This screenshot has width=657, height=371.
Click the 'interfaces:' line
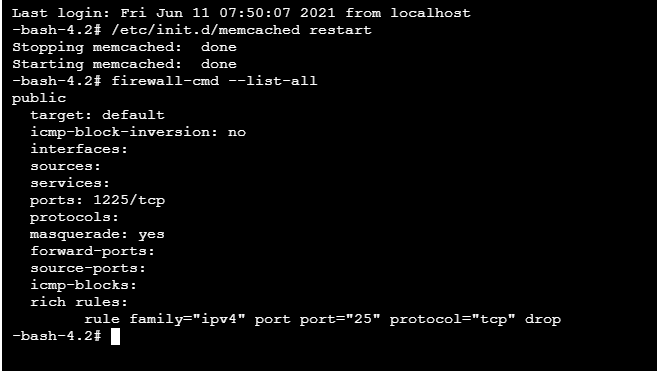point(79,149)
